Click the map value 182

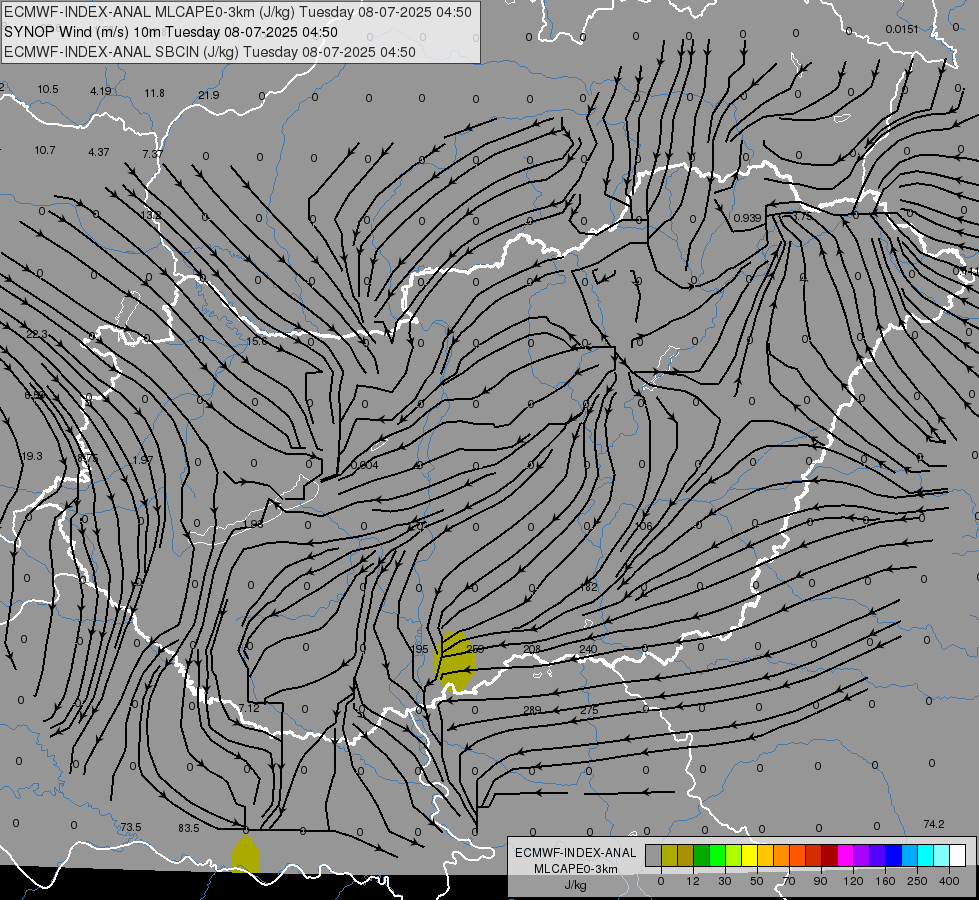click(x=589, y=587)
